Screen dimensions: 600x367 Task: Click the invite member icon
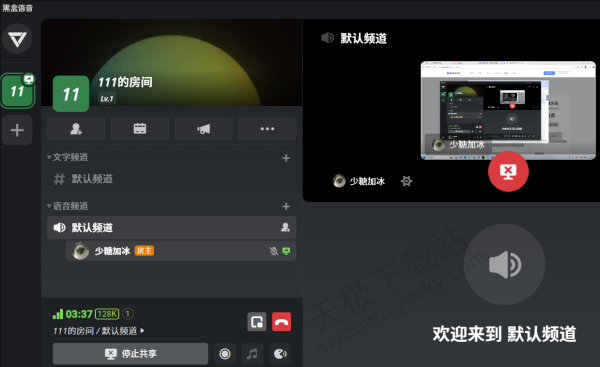coord(76,129)
